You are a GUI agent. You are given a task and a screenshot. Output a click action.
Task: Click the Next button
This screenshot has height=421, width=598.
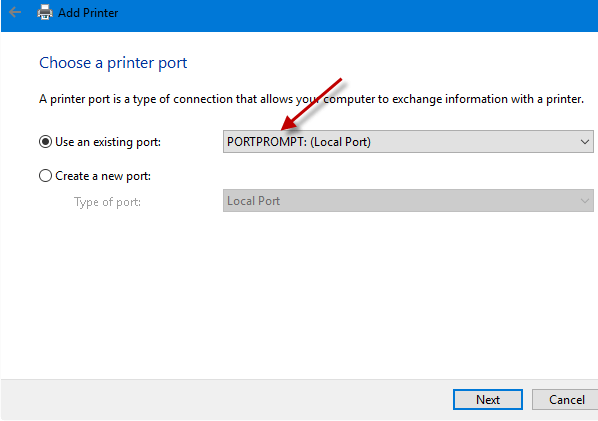(488, 400)
